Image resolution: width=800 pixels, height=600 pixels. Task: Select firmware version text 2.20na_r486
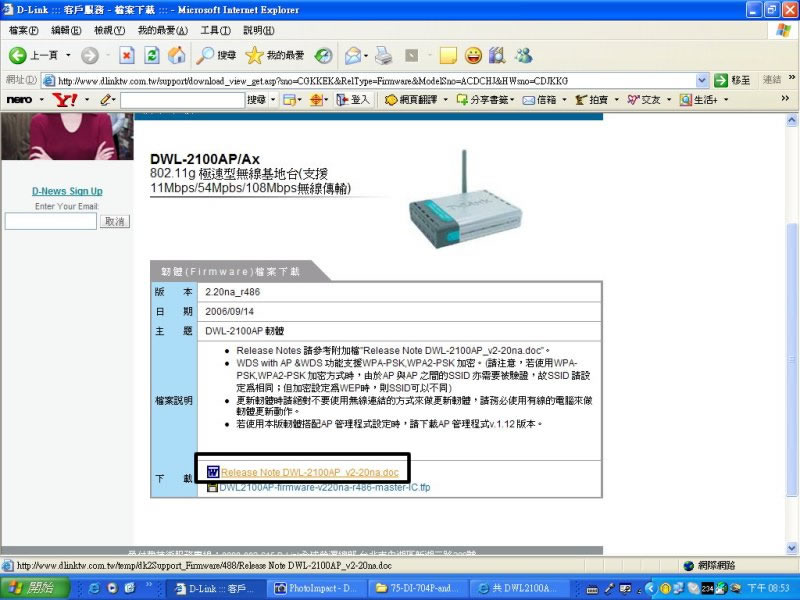click(232, 292)
